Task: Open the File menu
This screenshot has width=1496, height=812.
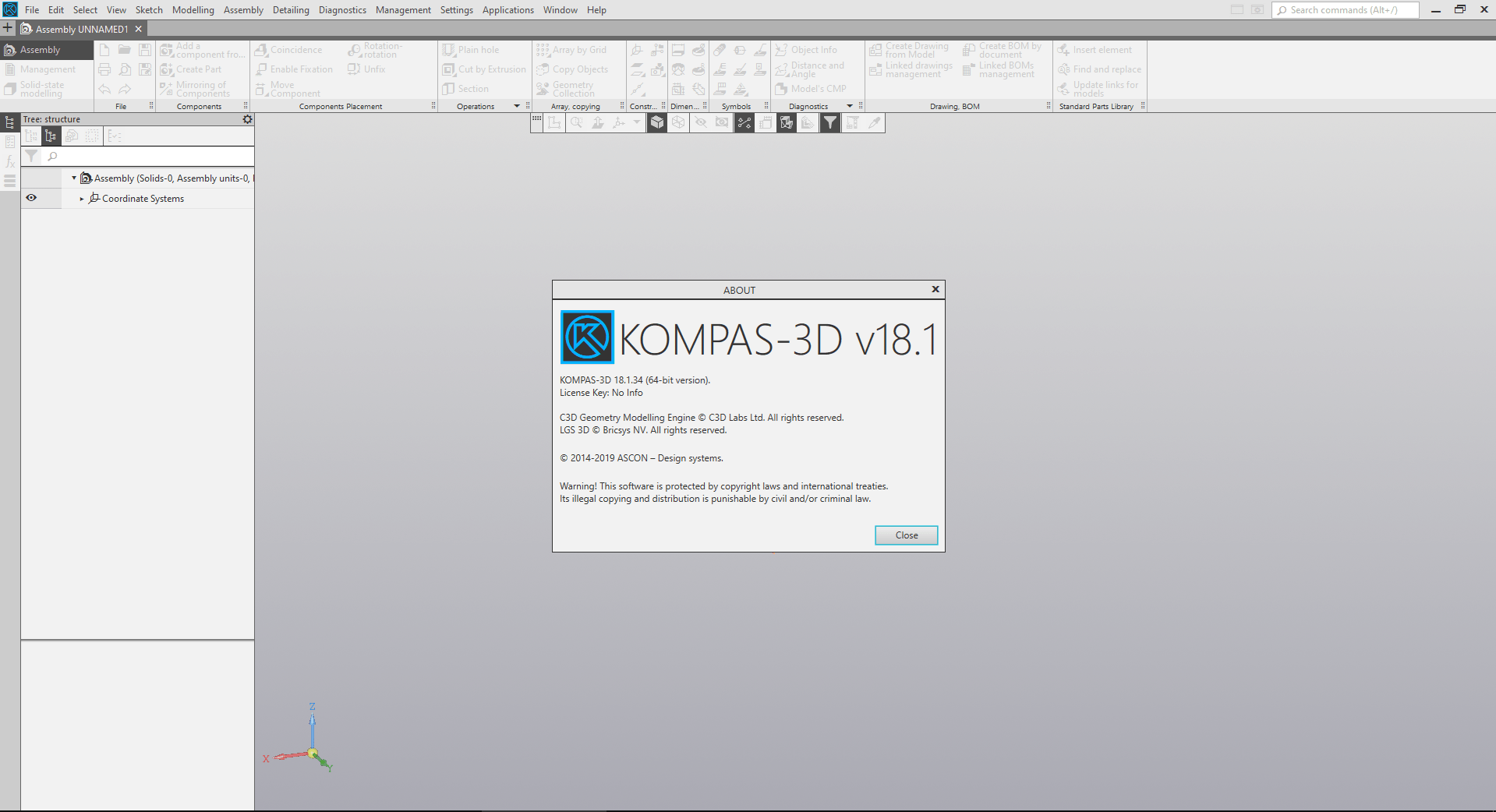Action: coord(32,10)
